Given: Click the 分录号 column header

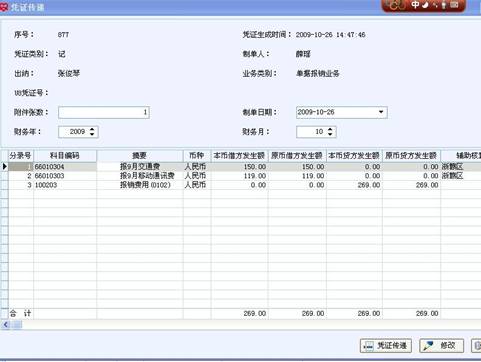Looking at the screenshot, I should [20, 156].
